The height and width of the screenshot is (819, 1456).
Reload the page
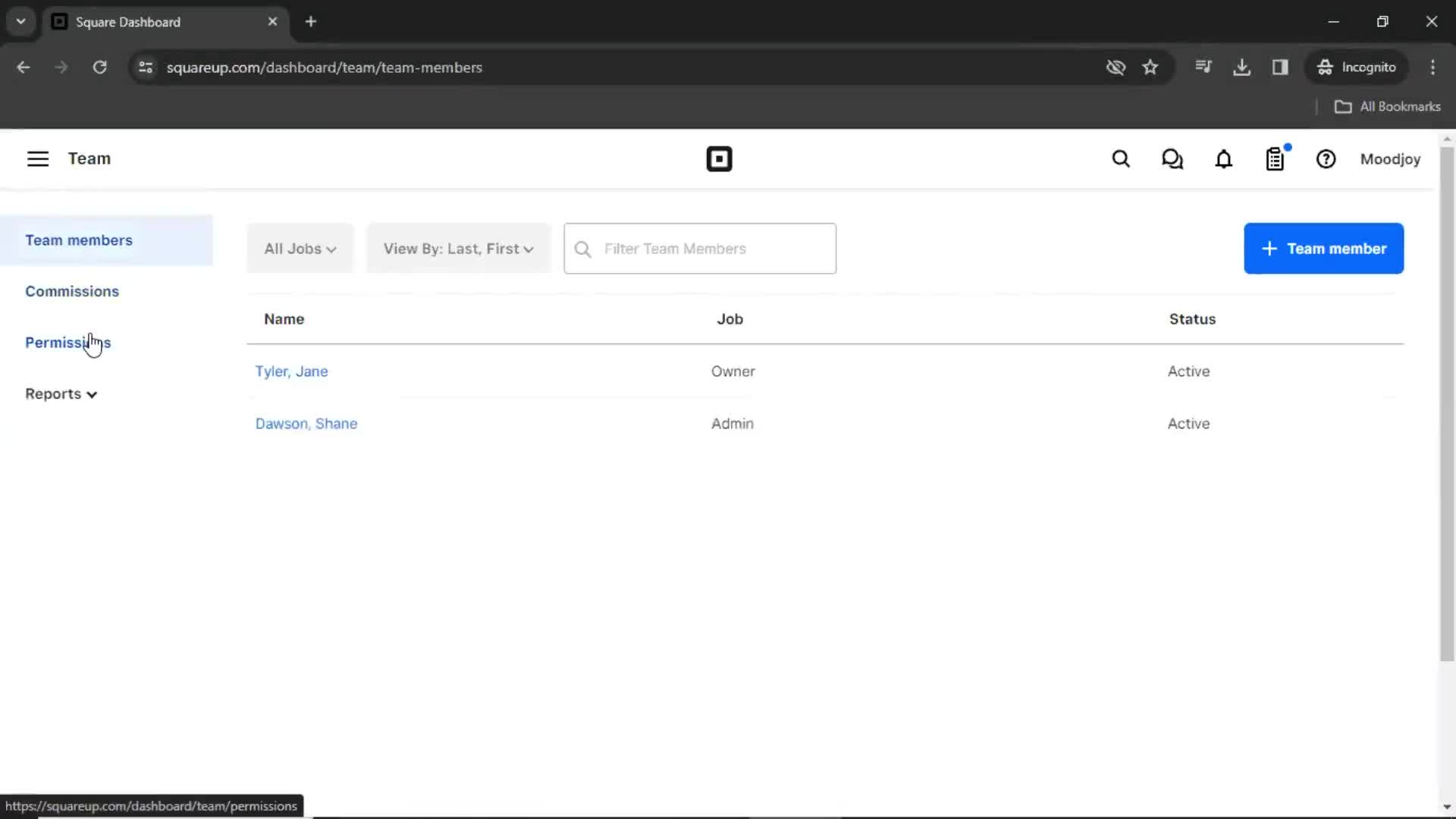(99, 67)
